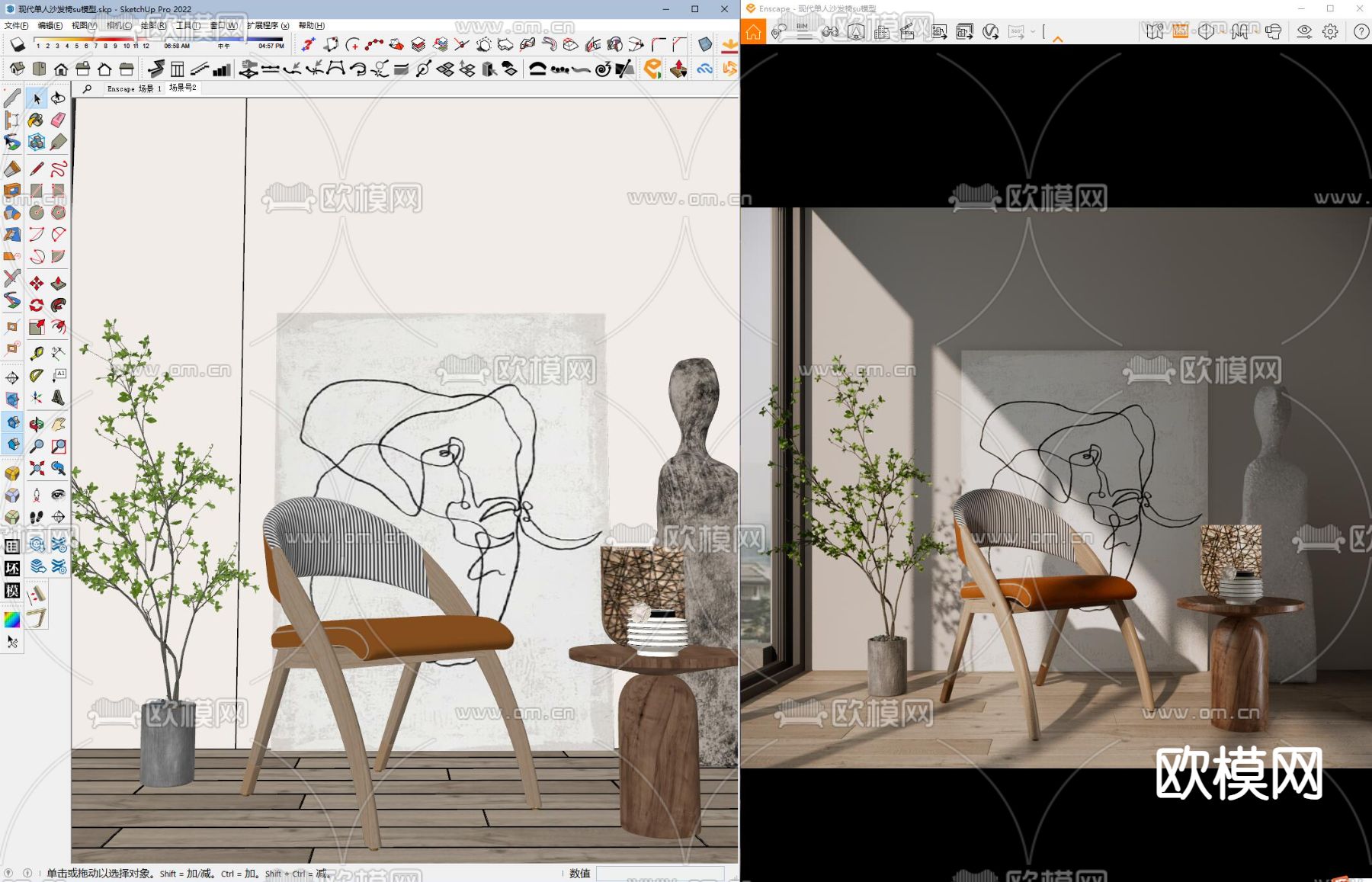Activate the Pan hand tool
Viewport: 1372px width, 882px height.
click(58, 424)
